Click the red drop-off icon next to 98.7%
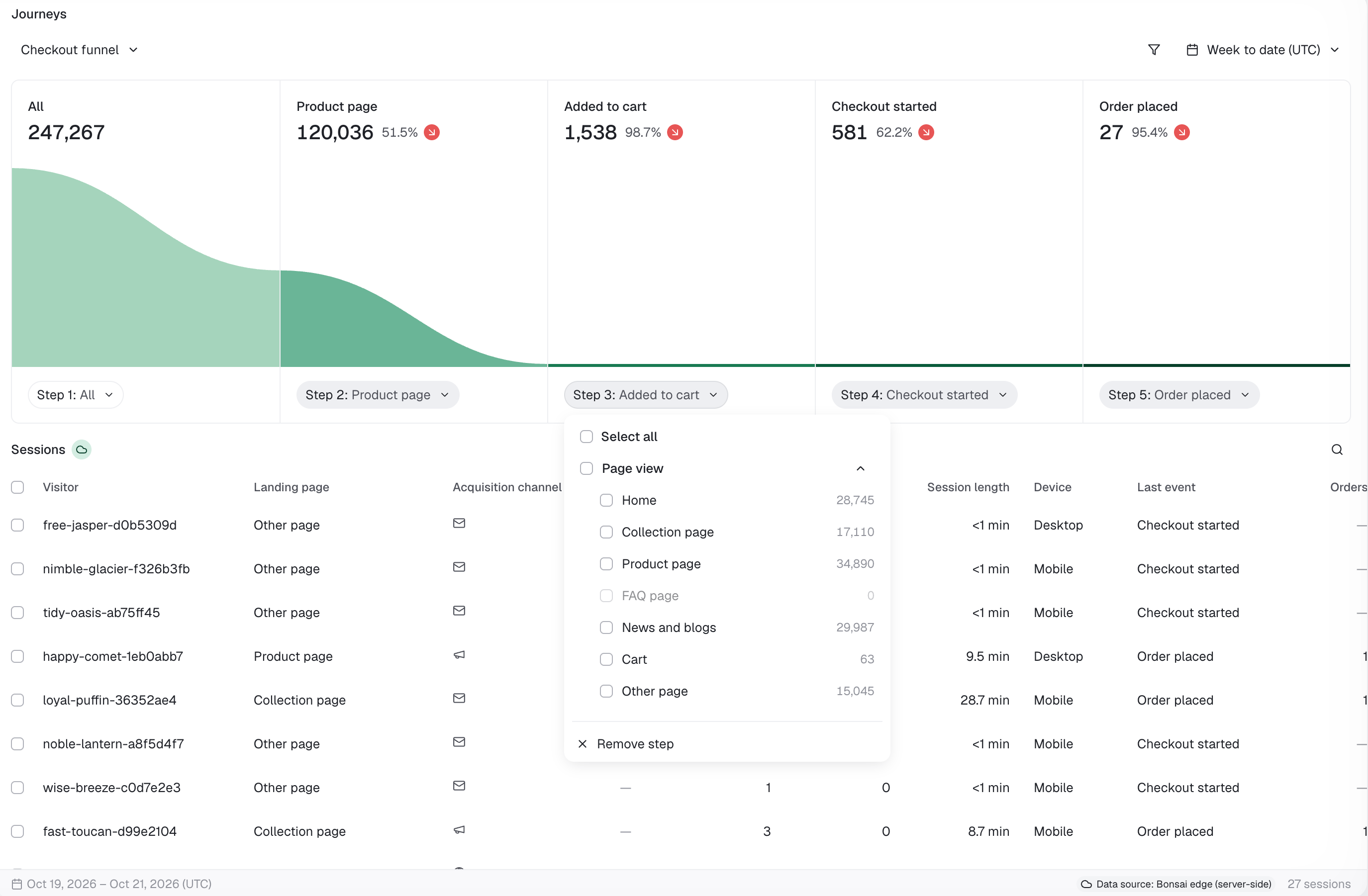Image resolution: width=1368 pixels, height=896 pixels. coord(675,133)
